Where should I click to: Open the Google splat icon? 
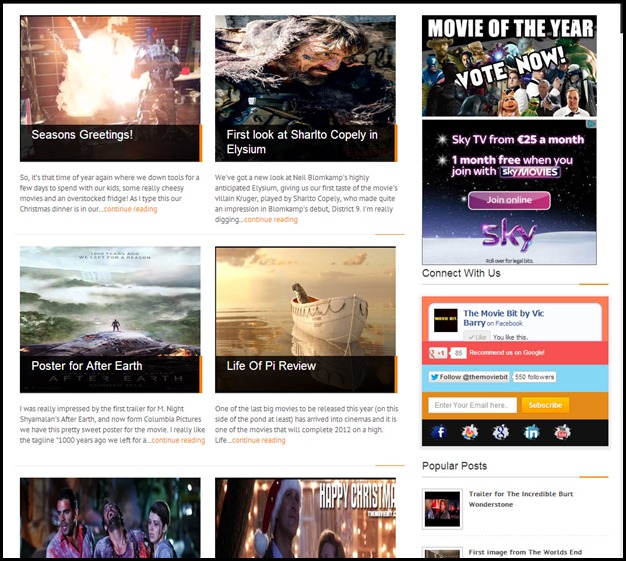pos(501,432)
